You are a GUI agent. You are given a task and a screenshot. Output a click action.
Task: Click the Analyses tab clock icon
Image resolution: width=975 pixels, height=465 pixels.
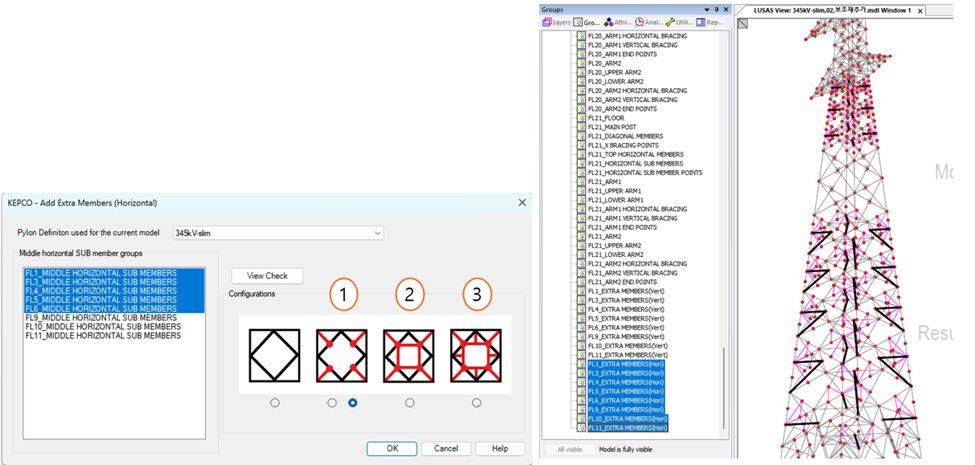(638, 21)
